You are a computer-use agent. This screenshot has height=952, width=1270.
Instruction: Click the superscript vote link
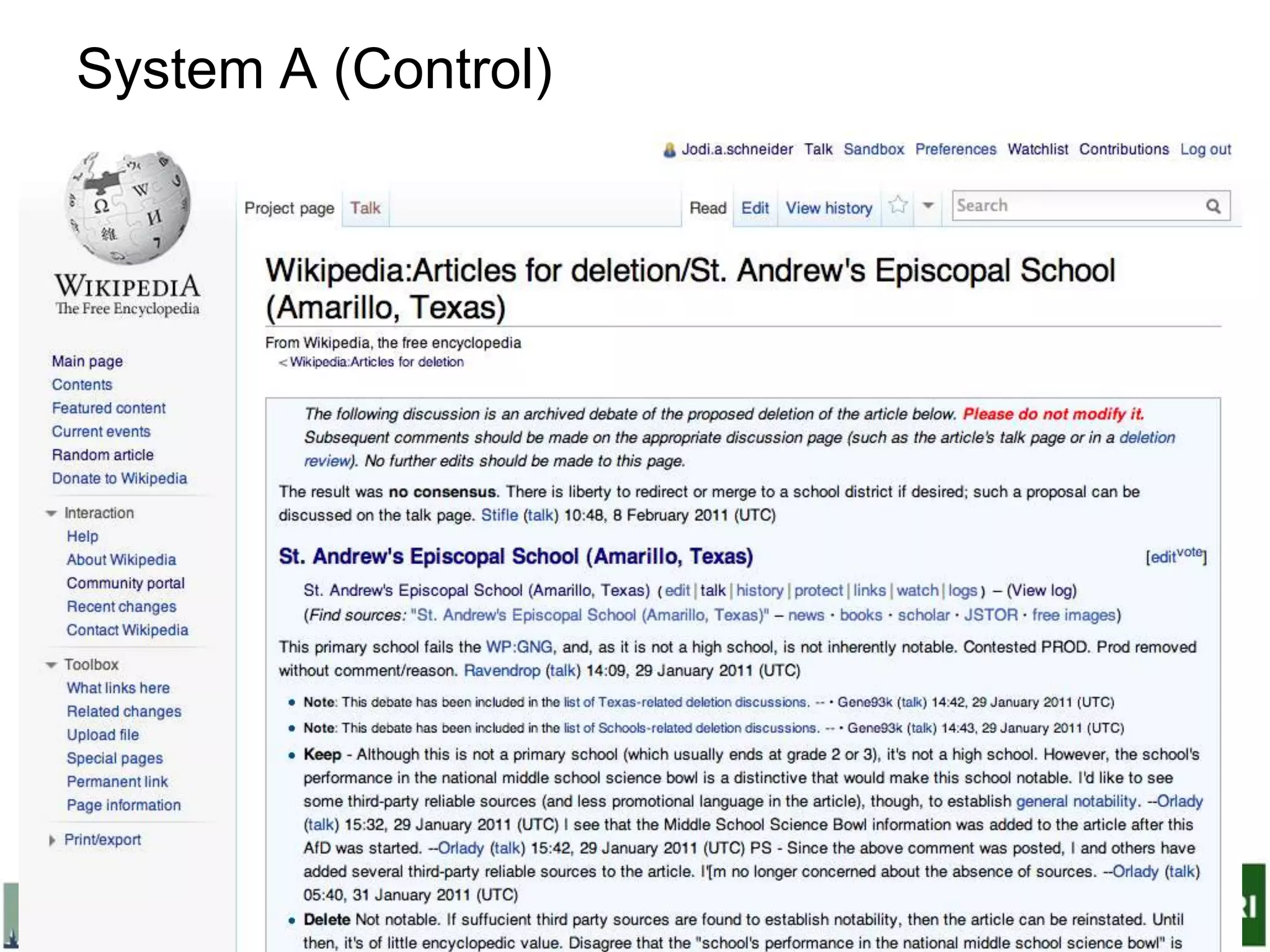1189,552
